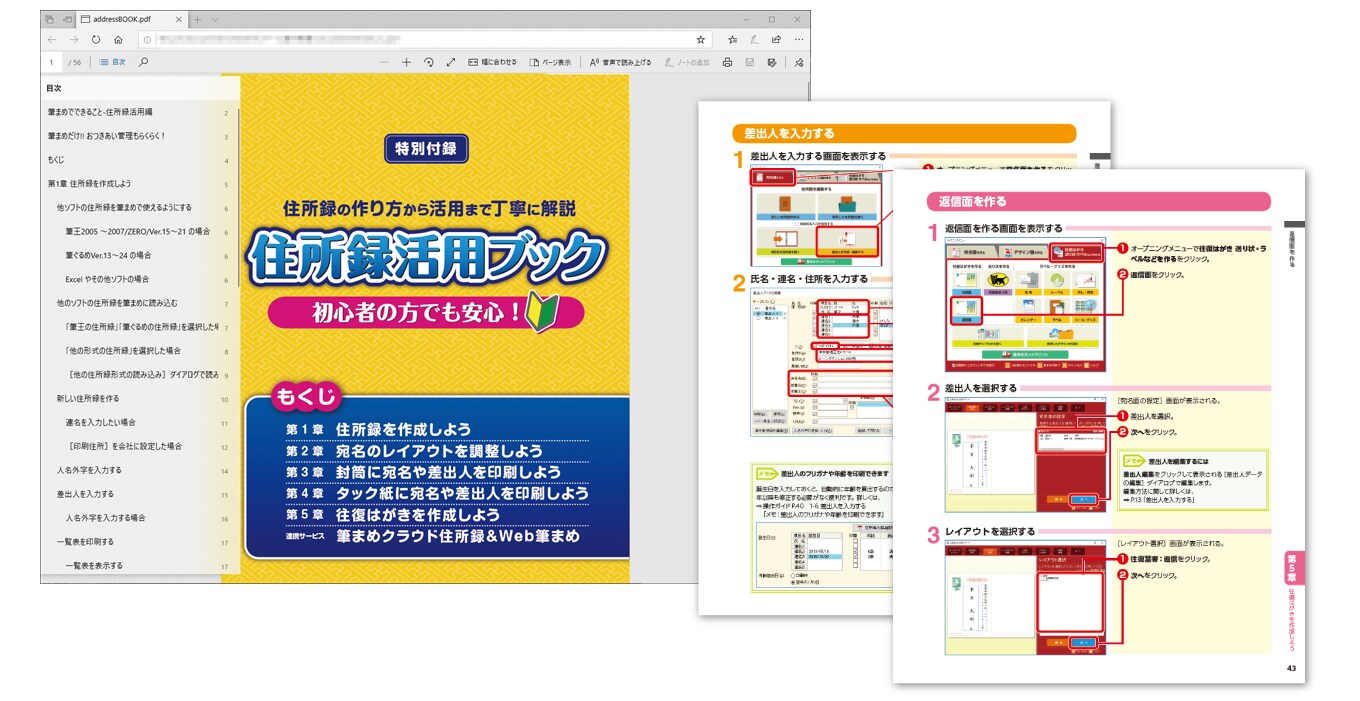Save PDF as with pen-floppy icon
Screen dimensions: 1360x701
click(x=771, y=62)
